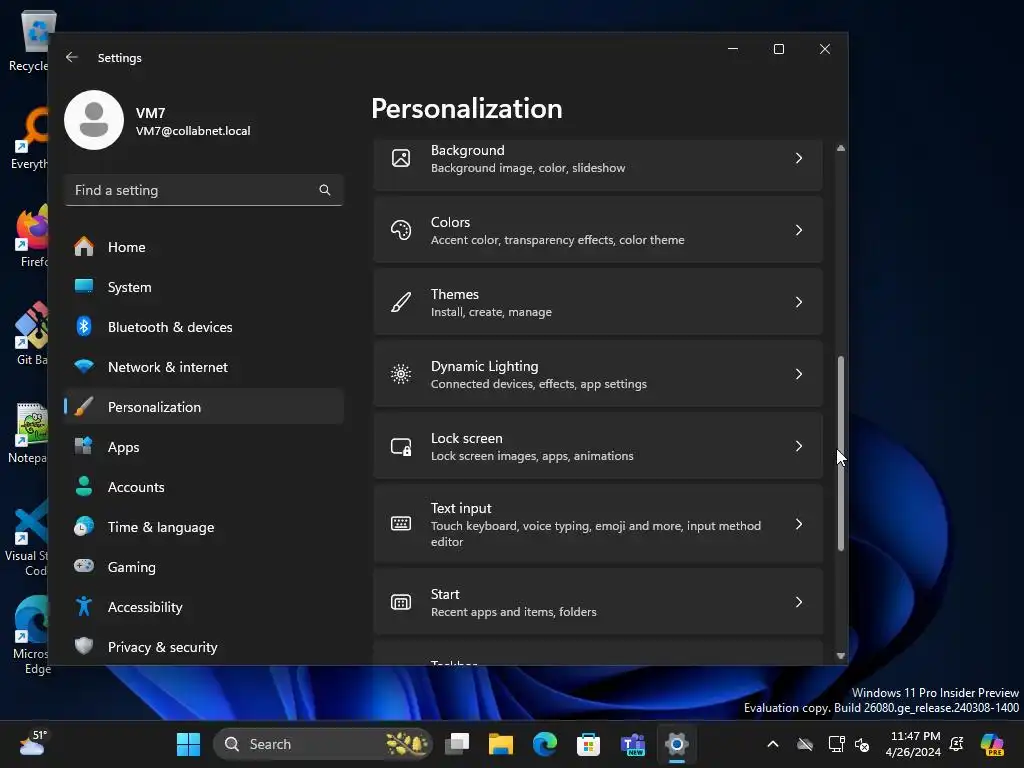1024x768 pixels.
Task: Click the Accessibility figure icon in sidebar
Action: pyautogui.click(x=84, y=606)
